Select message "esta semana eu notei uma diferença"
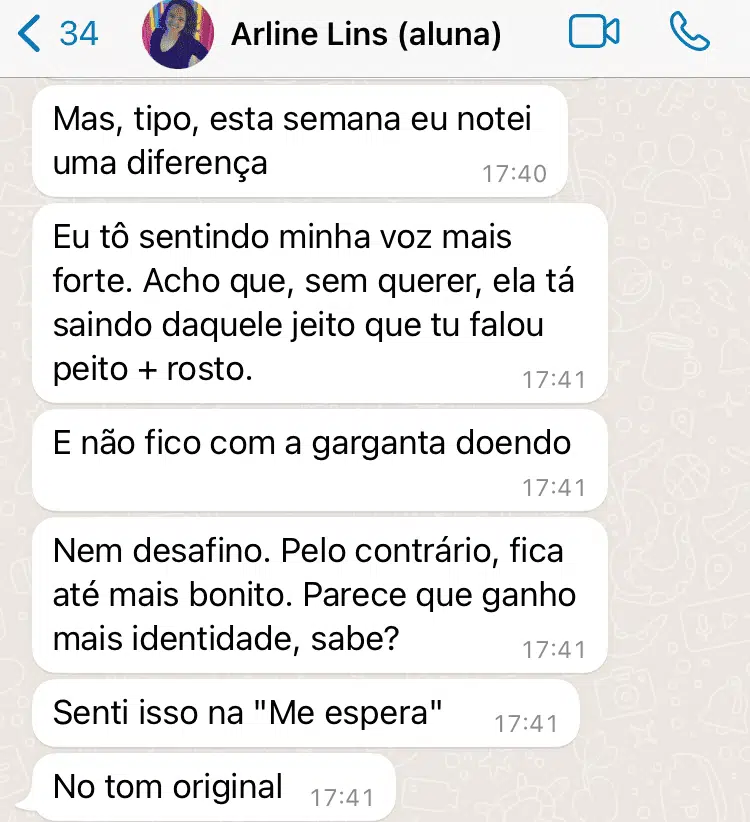 tap(300, 142)
